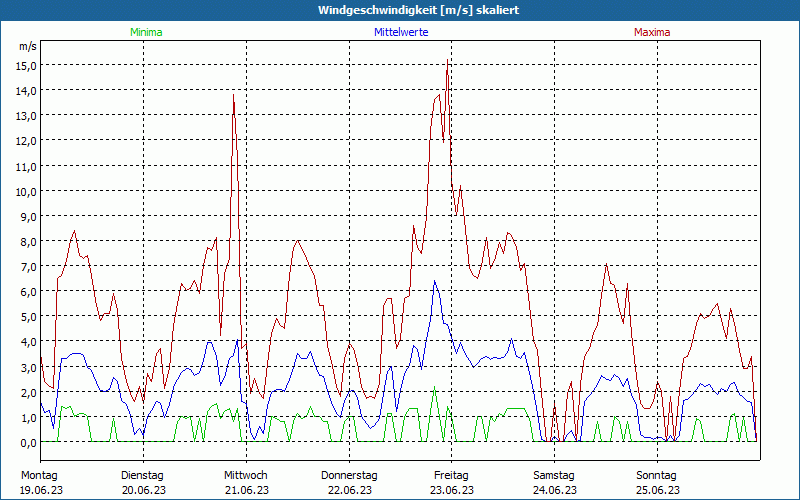800x500 pixels.
Task: Click the Montag day label
Action: (x=39, y=476)
